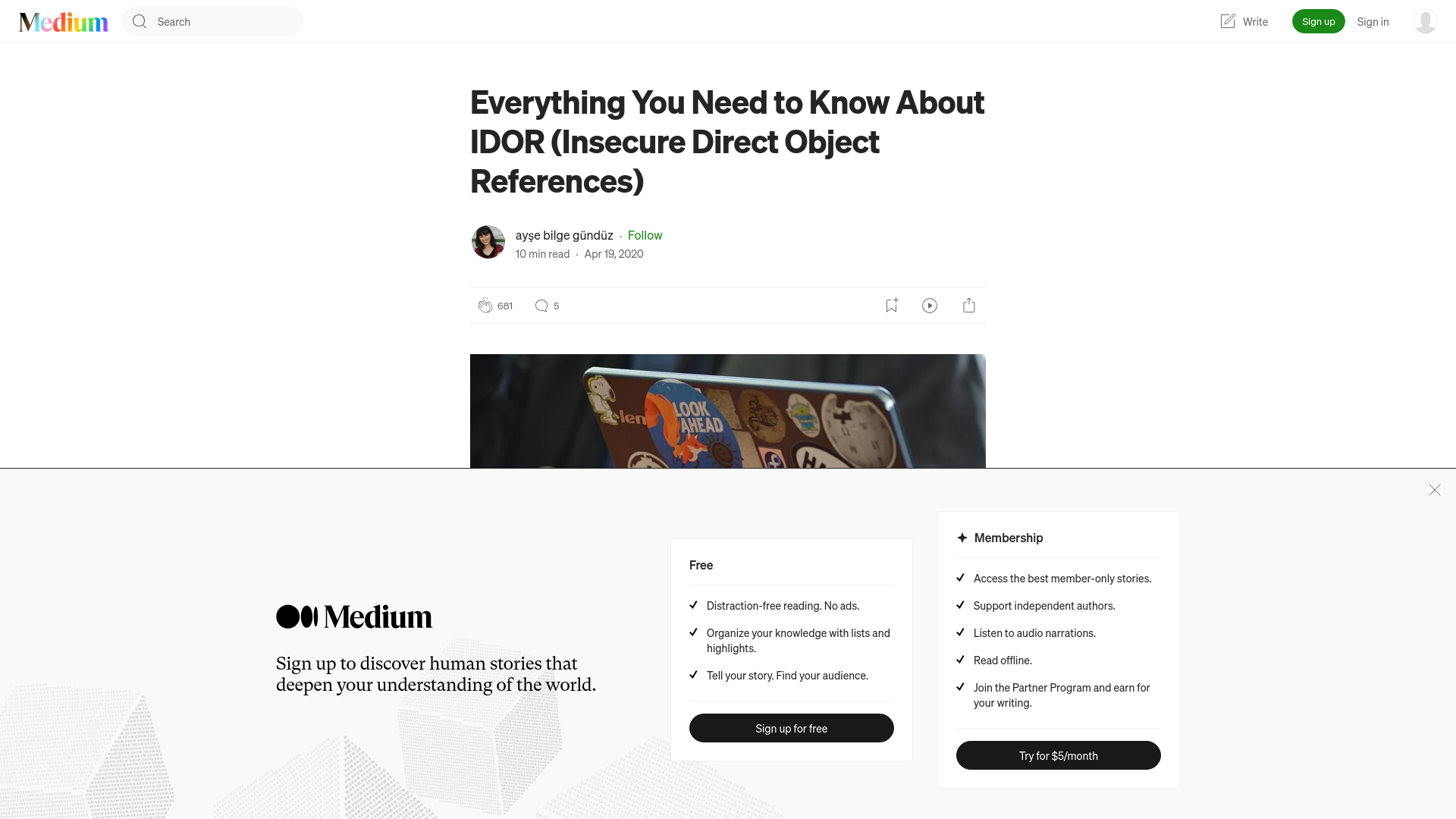The height and width of the screenshot is (819, 1456).
Task: Click the save/bookmark icon
Action: pos(891,305)
